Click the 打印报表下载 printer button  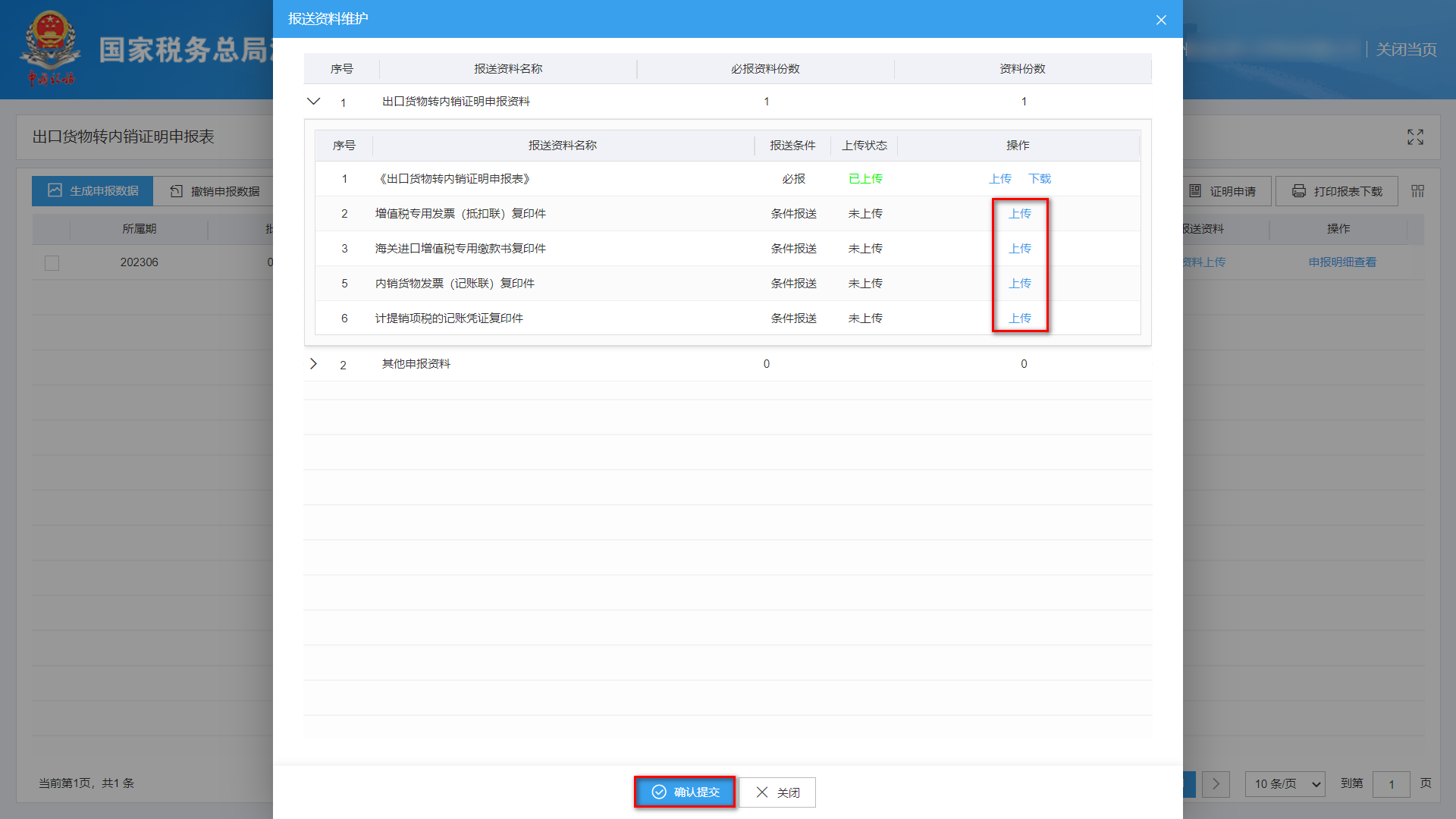pyautogui.click(x=1336, y=191)
